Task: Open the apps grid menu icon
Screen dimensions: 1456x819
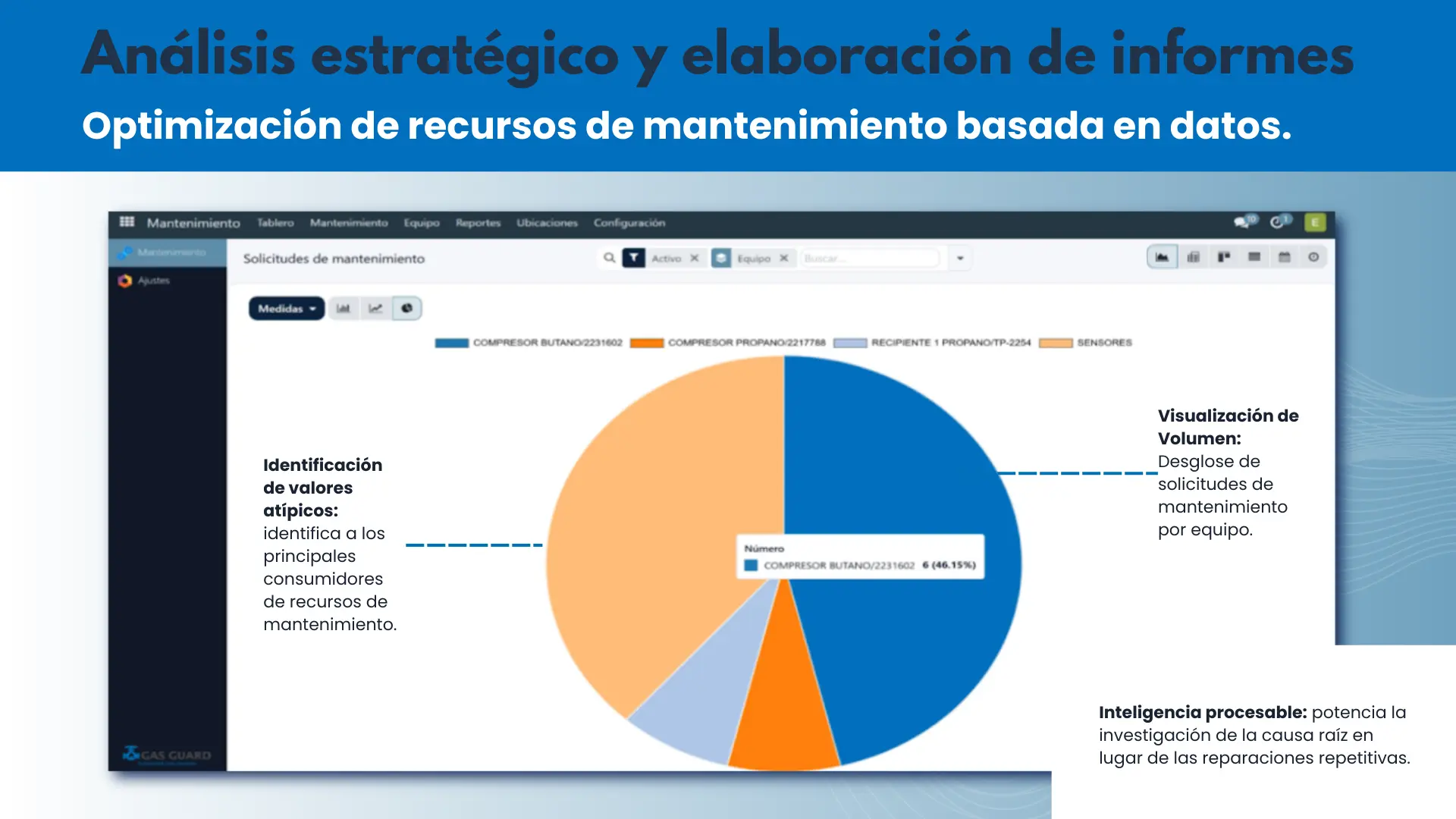Action: click(x=127, y=221)
